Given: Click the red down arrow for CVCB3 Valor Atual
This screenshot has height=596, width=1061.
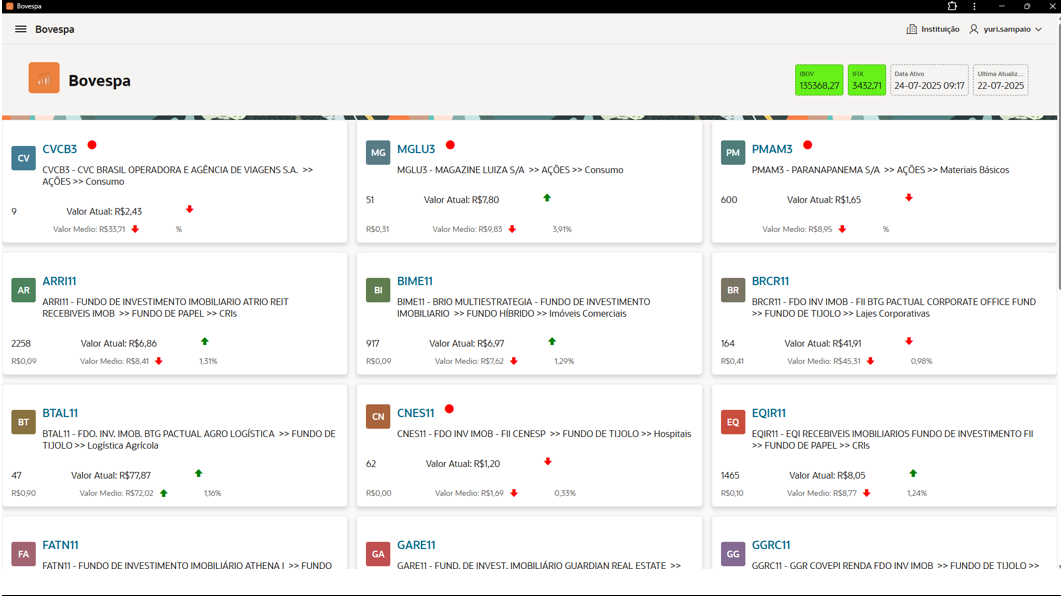Looking at the screenshot, I should pyautogui.click(x=189, y=209).
